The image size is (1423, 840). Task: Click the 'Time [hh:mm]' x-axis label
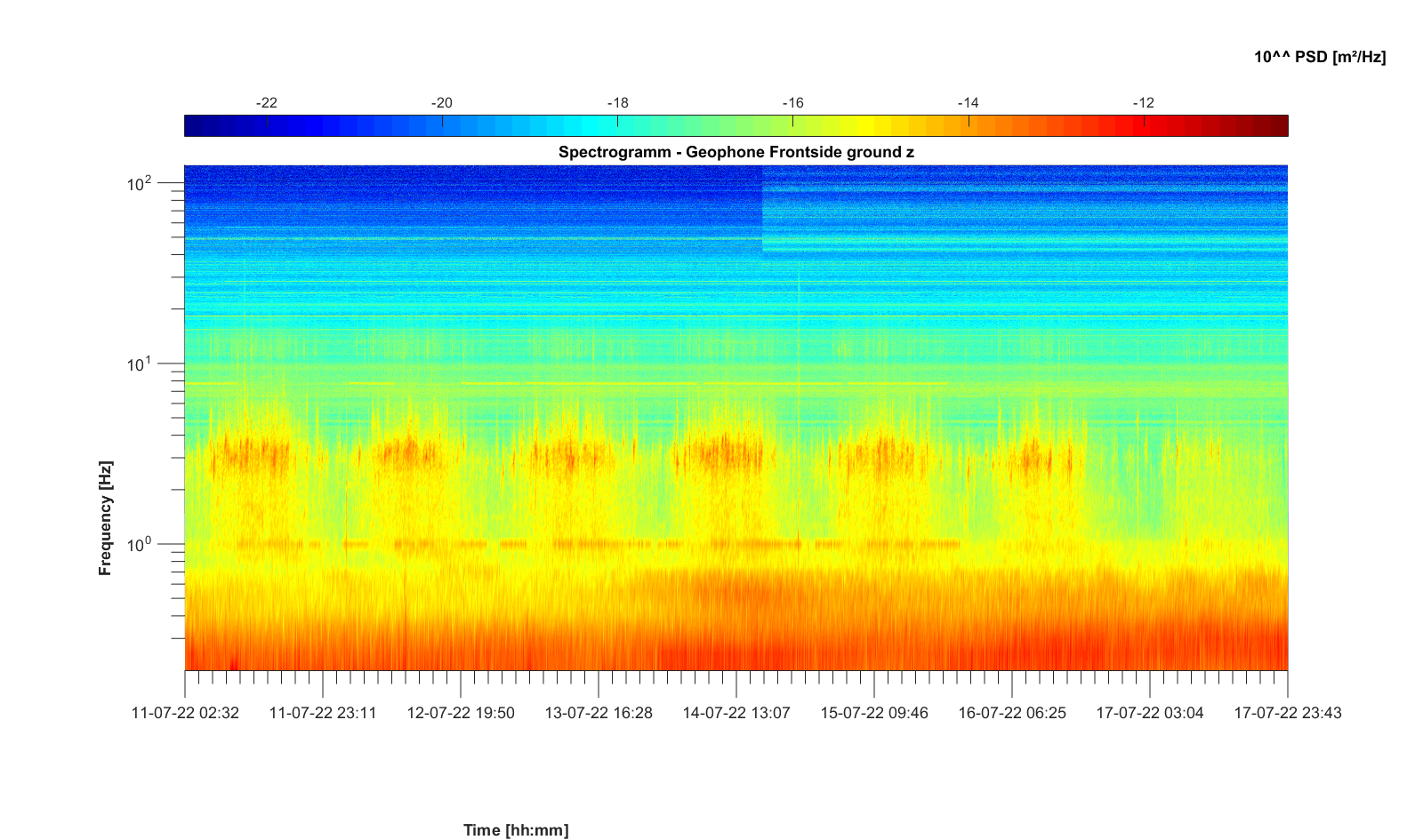click(515, 830)
